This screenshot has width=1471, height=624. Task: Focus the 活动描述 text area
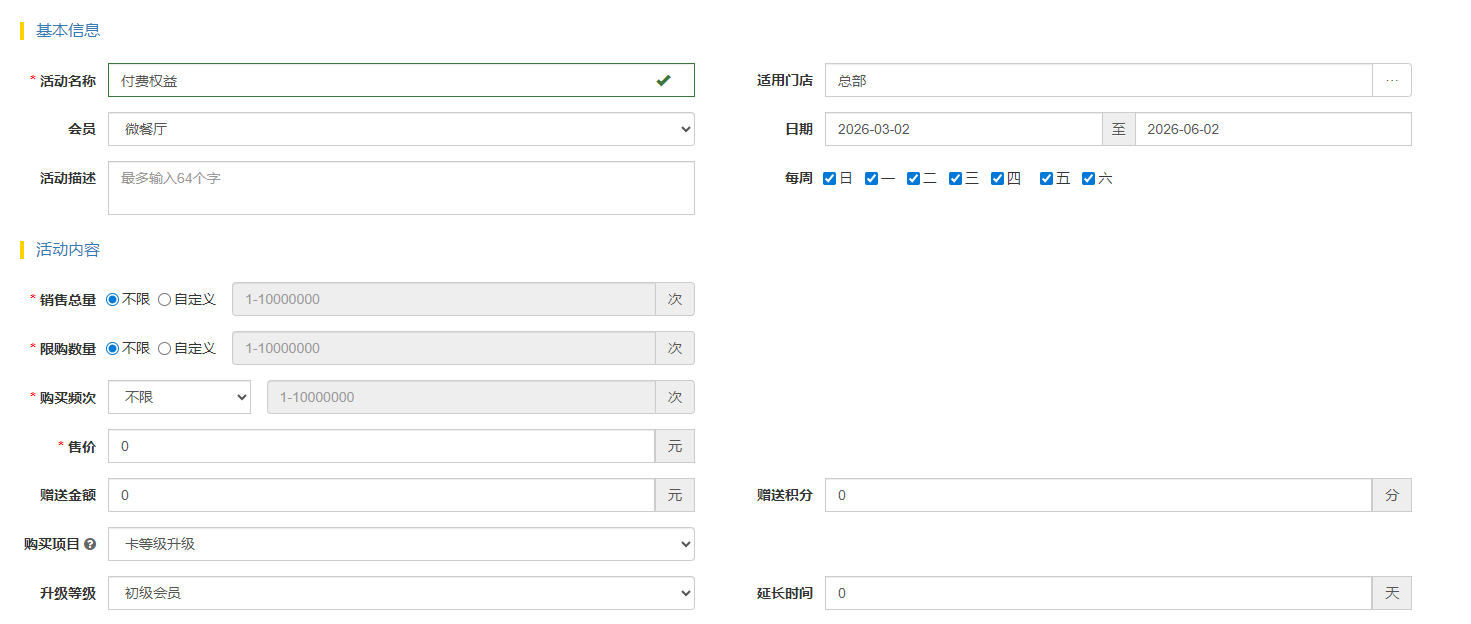tap(400, 188)
